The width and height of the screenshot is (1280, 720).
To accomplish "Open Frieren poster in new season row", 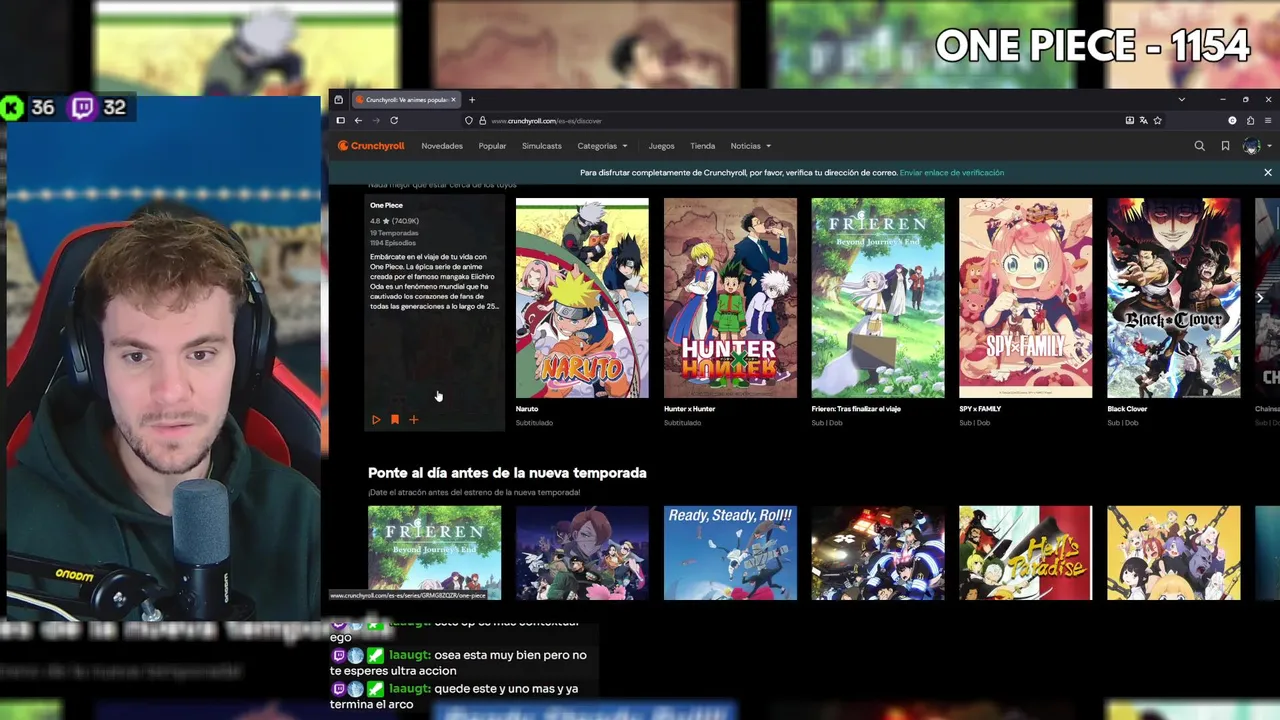I will click(434, 553).
